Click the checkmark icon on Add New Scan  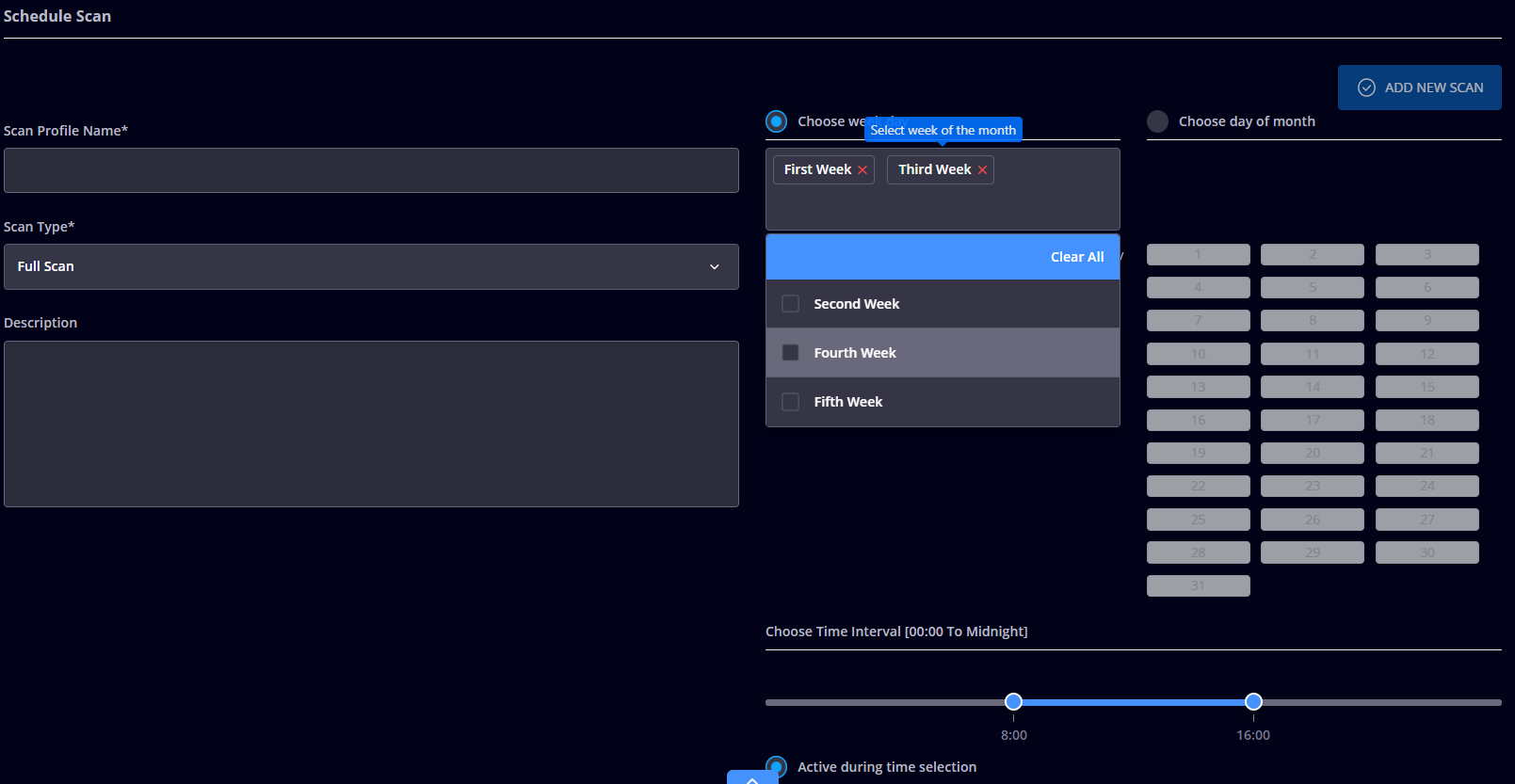pos(1366,88)
